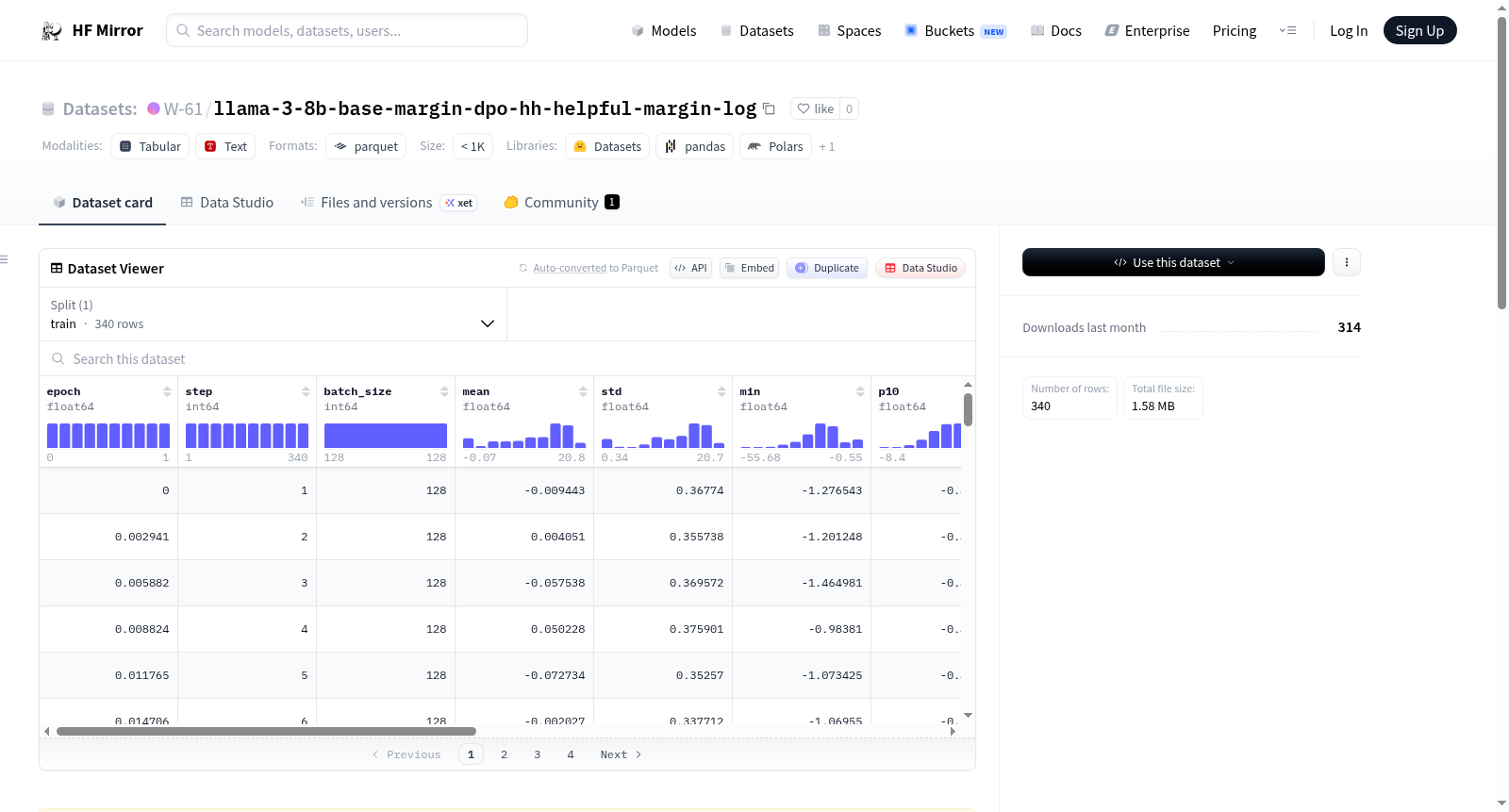Image resolution: width=1509 pixels, height=812 pixels.
Task: Go to Spaces in the navigation
Action: [849, 31]
